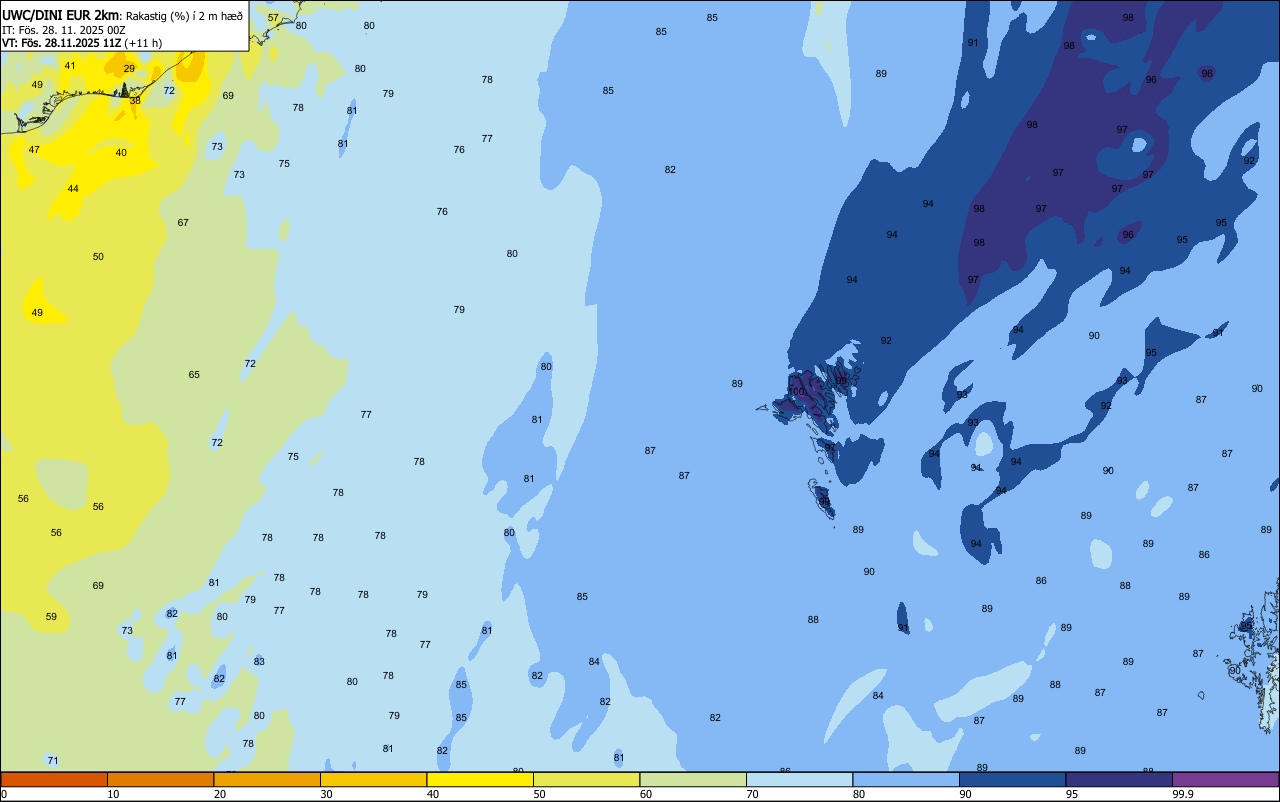
Task: Choose the 70–80 light blue legend swatch
Action: 799,779
